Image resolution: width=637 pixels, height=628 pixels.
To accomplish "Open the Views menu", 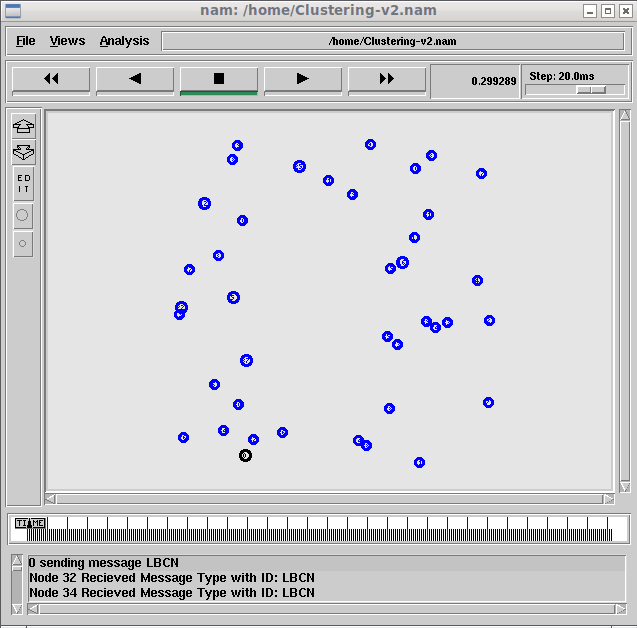I will pos(67,41).
